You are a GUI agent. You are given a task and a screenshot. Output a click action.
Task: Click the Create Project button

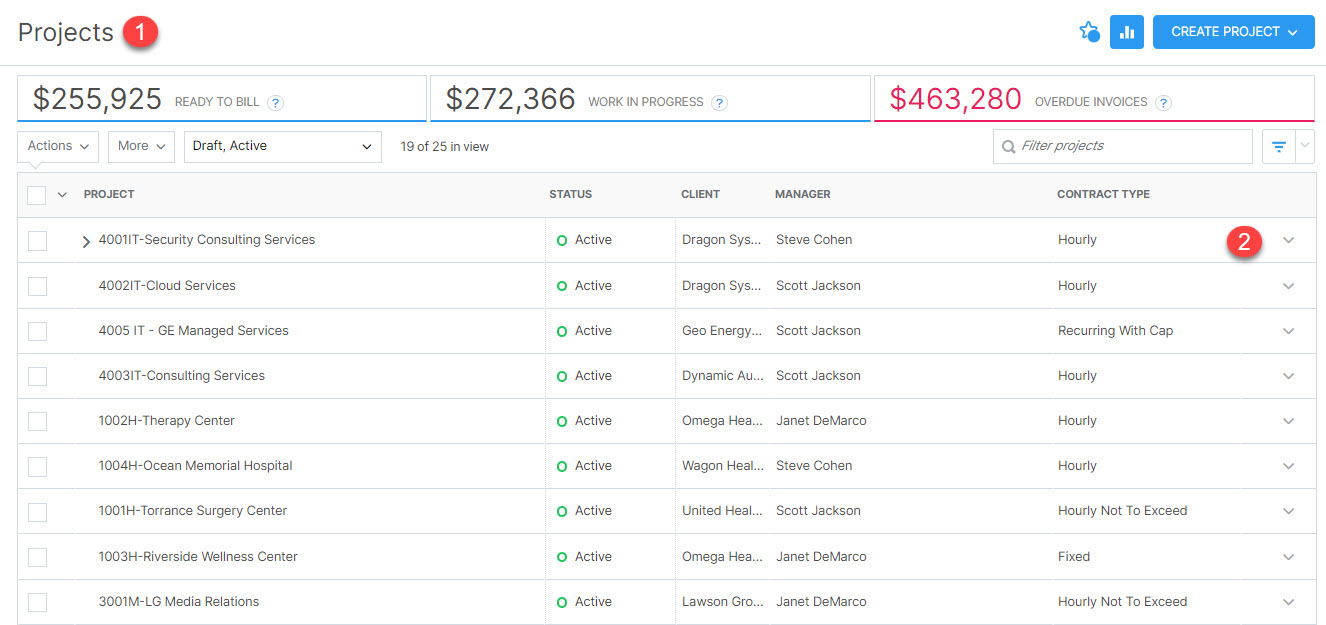click(x=1233, y=32)
